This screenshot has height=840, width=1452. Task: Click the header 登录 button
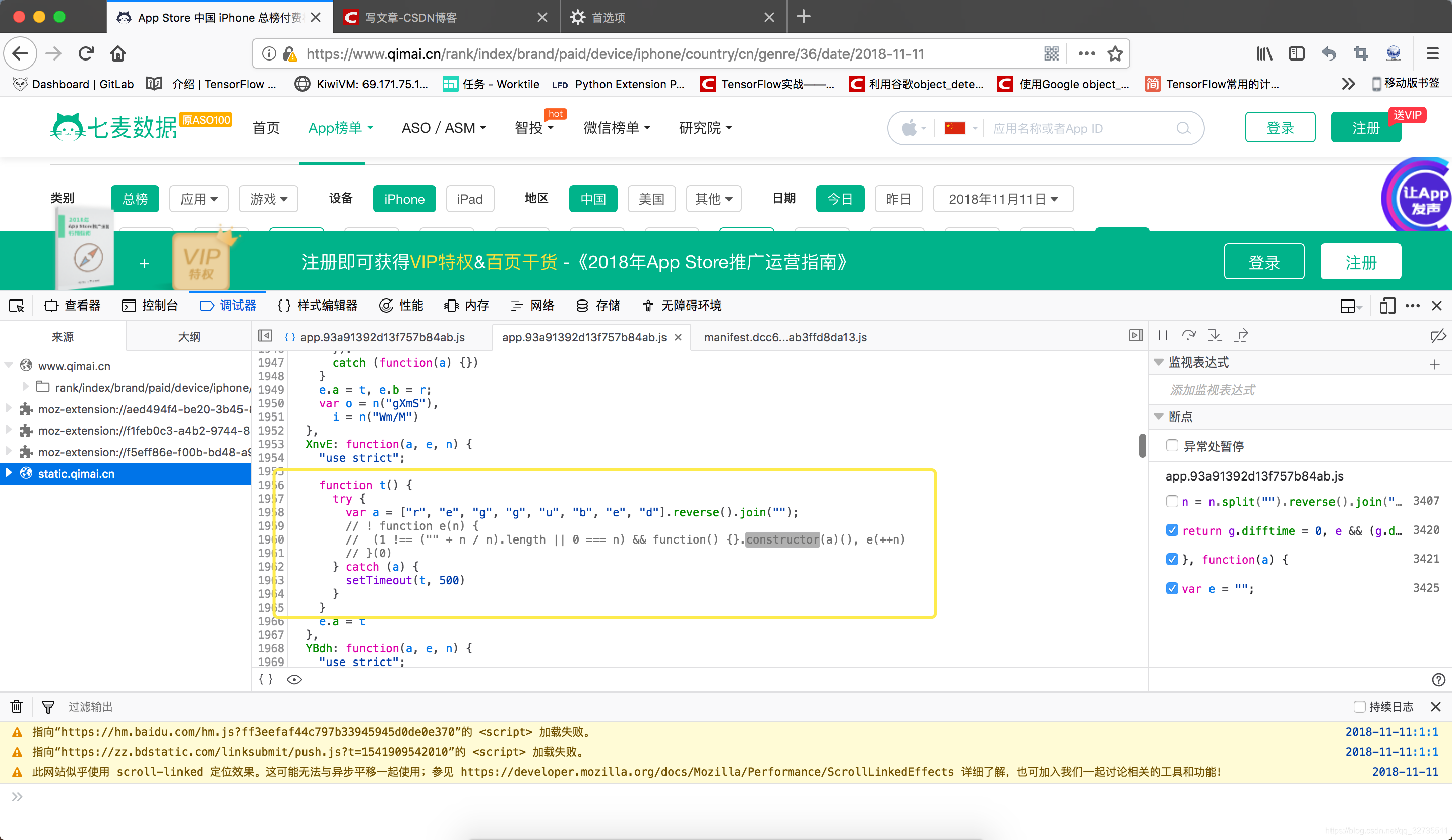1280,128
